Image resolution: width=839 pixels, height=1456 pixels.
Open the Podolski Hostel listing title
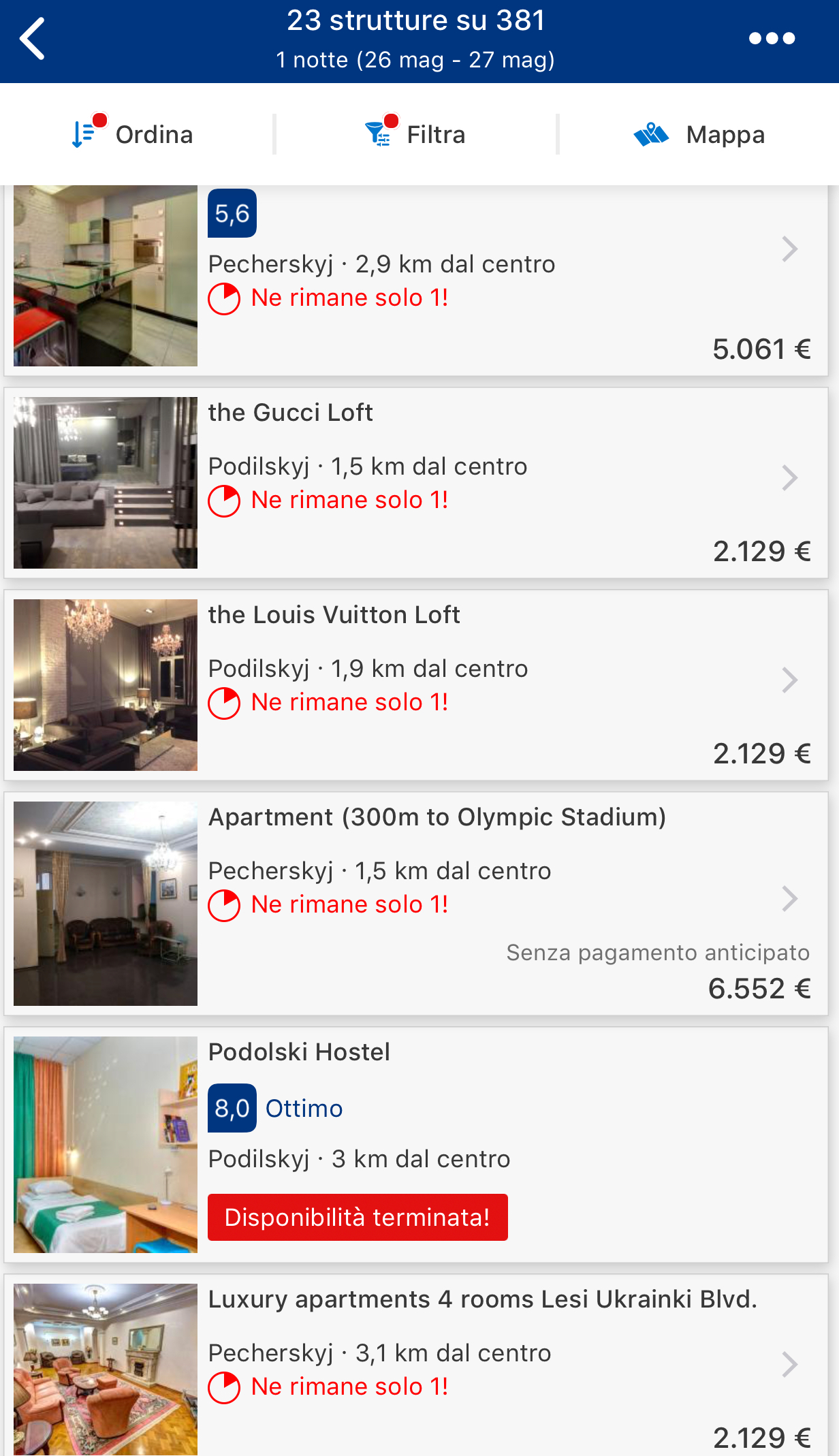click(x=300, y=1052)
